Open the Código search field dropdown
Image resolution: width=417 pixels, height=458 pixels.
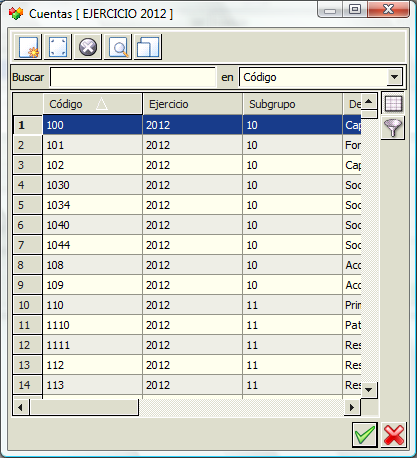click(x=394, y=77)
